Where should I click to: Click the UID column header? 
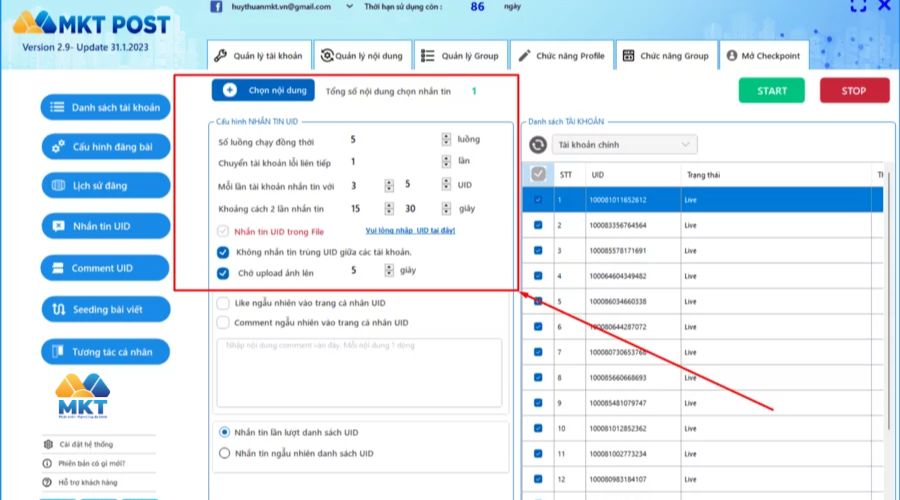tap(633, 175)
